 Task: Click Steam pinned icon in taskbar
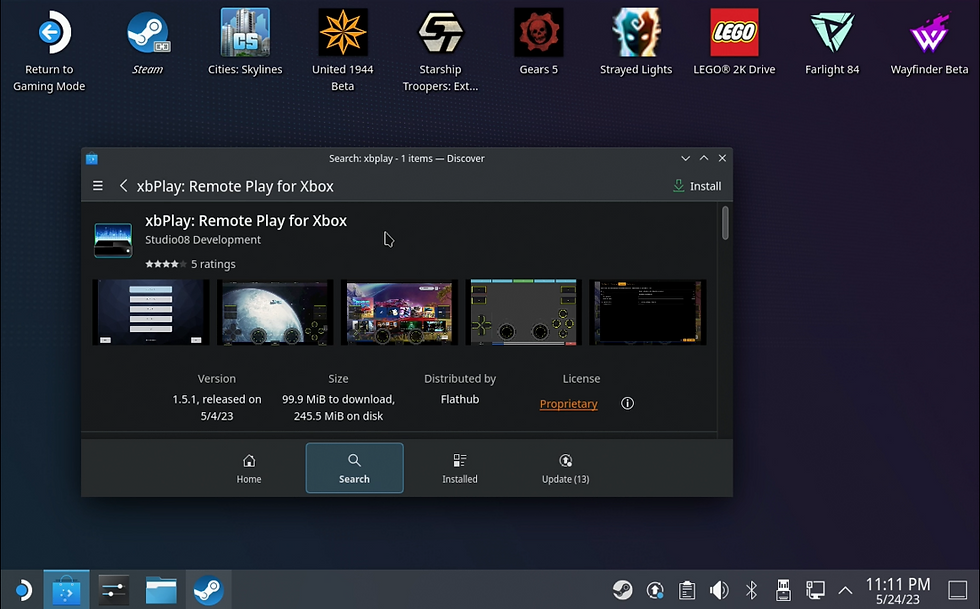point(208,590)
